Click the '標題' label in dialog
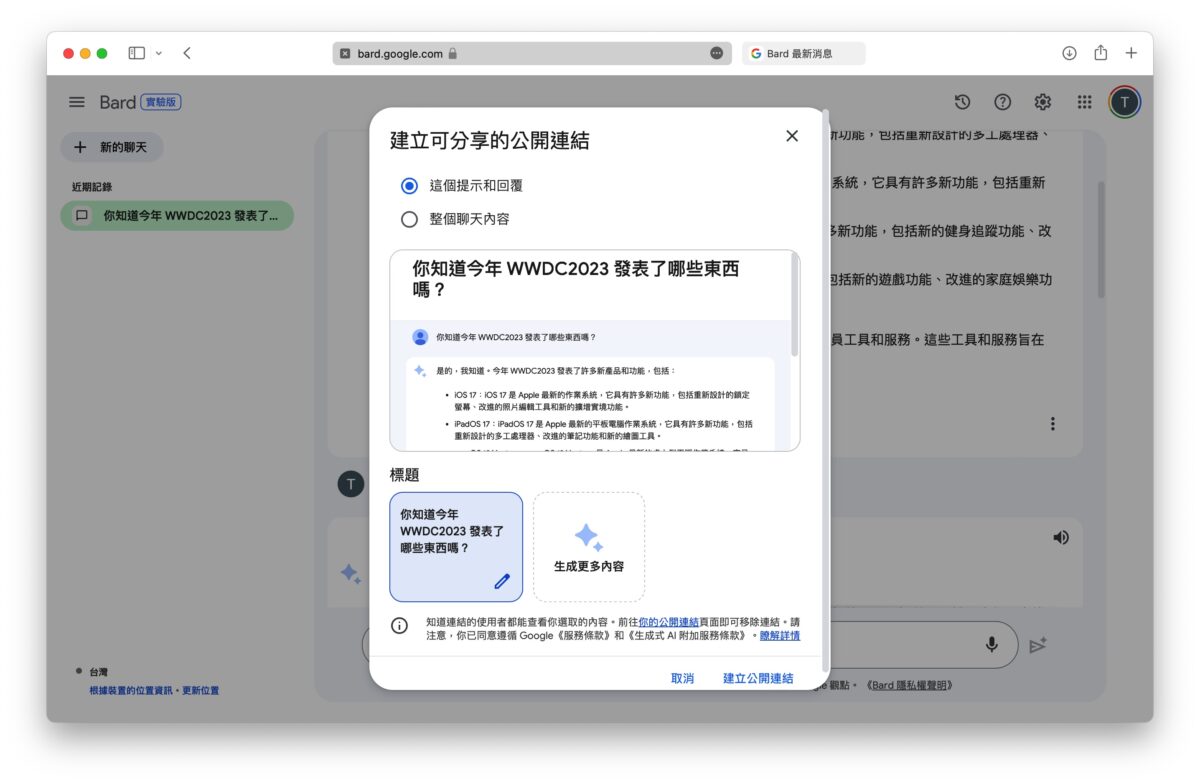 pyautogui.click(x=404, y=475)
